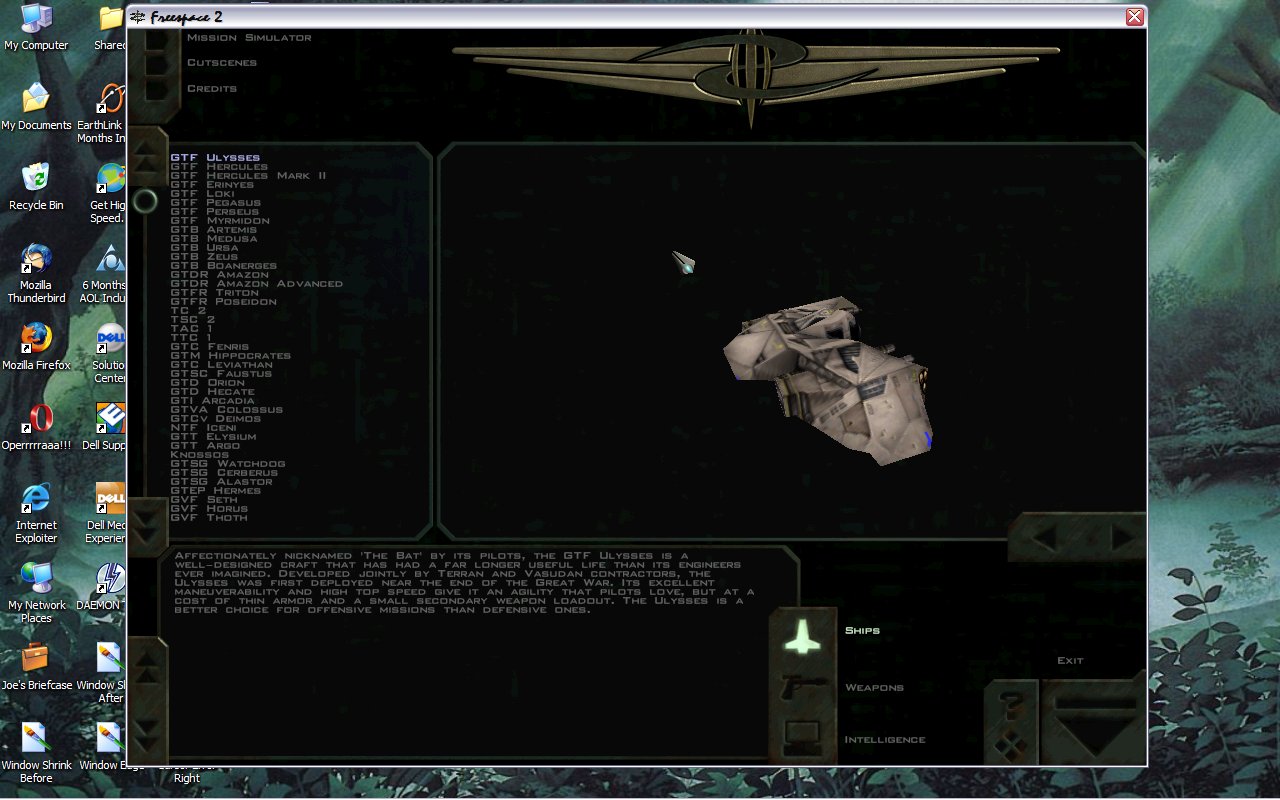This screenshot has height=800, width=1280.
Task: Select the My Documents desktop icon
Action: [x=36, y=107]
